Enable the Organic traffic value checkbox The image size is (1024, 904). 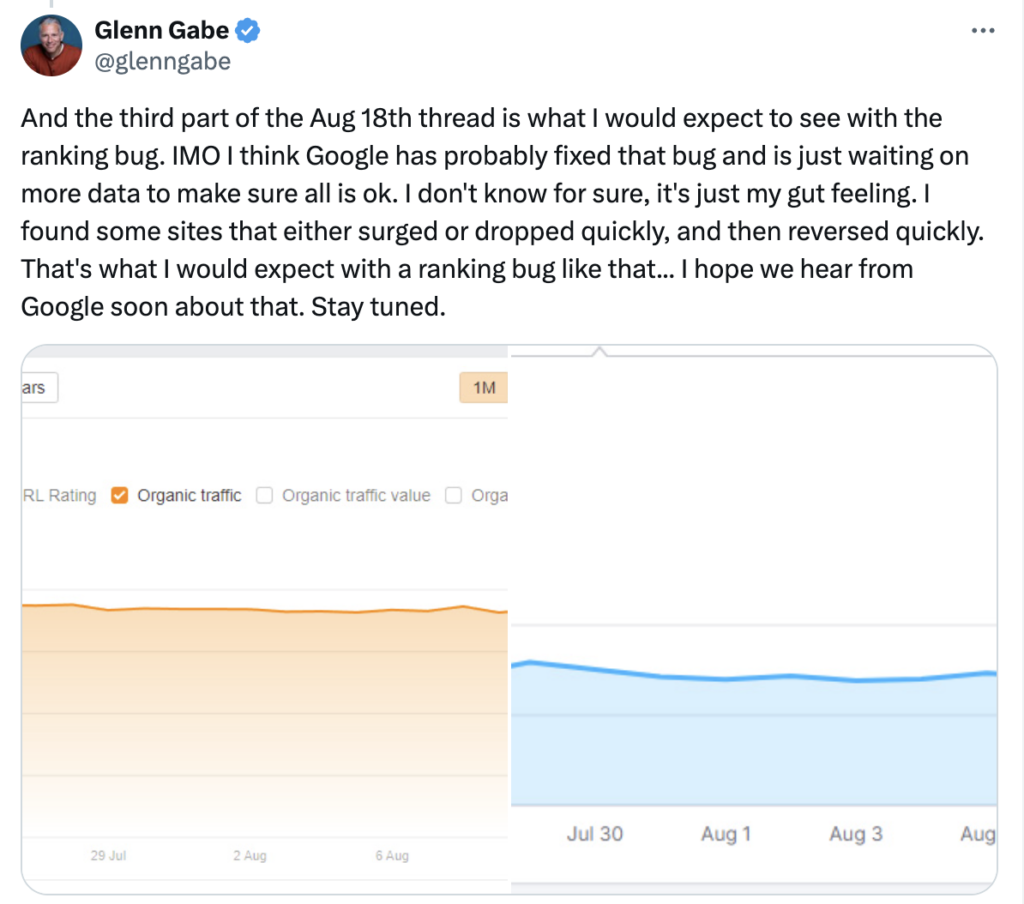pyautogui.click(x=265, y=495)
